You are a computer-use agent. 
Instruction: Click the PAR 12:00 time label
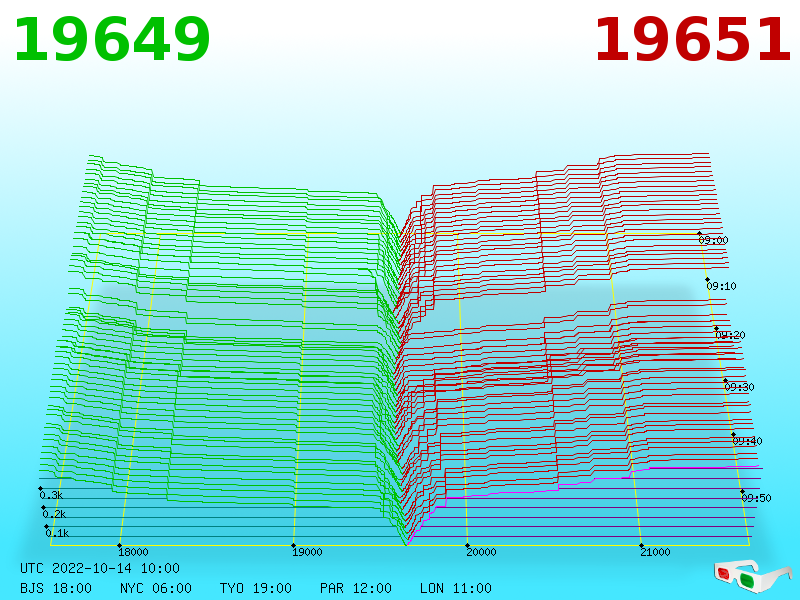point(356,588)
